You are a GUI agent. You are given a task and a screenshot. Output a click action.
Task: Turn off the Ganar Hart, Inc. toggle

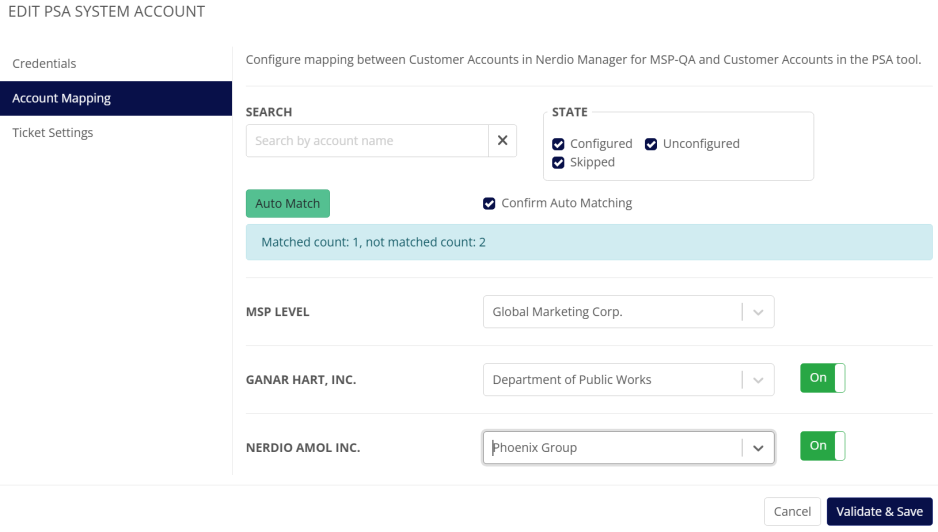coord(822,378)
